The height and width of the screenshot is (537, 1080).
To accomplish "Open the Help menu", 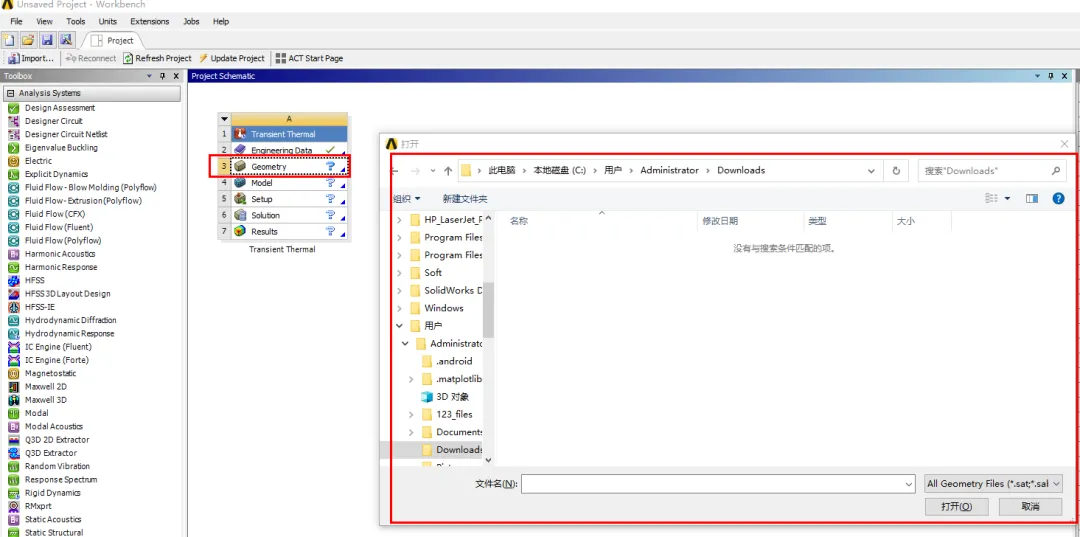I will coord(221,21).
